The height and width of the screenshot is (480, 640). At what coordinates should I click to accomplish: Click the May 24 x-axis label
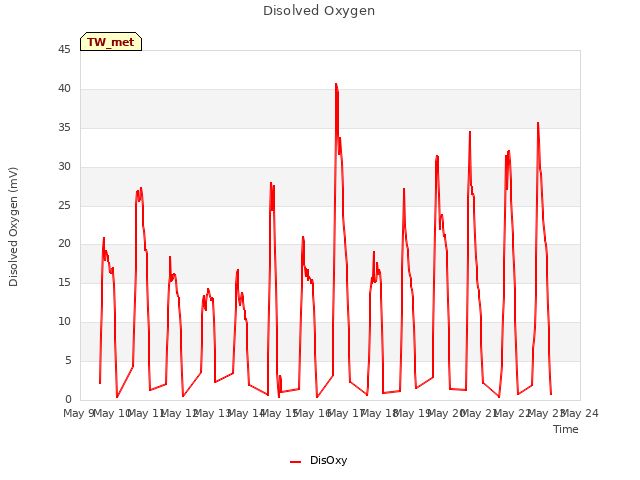(x=580, y=413)
